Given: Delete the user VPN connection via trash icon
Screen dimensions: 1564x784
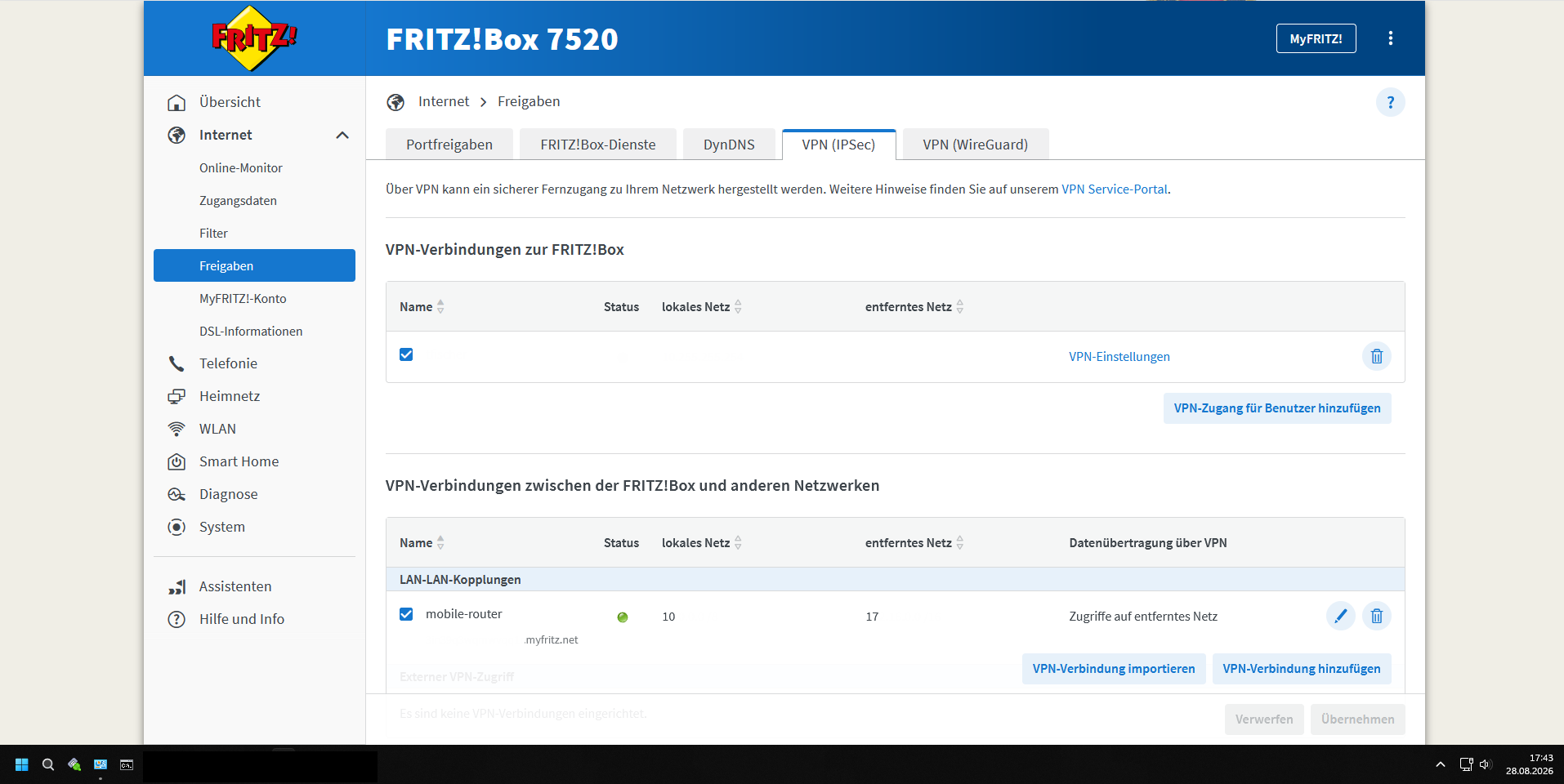Looking at the screenshot, I should (1377, 356).
